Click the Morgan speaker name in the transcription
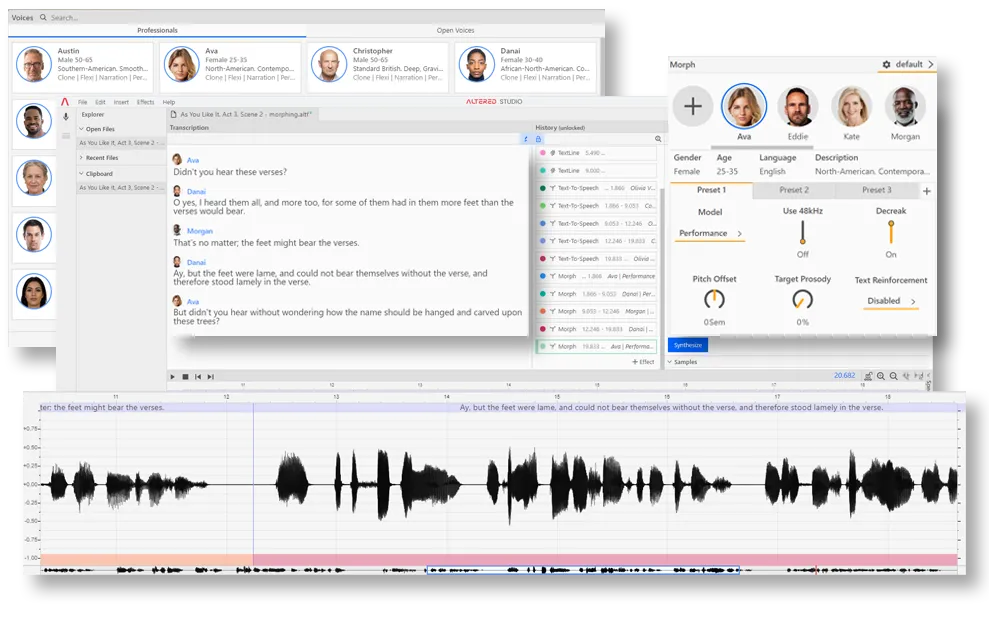This screenshot has height=618, width=989. [199, 231]
